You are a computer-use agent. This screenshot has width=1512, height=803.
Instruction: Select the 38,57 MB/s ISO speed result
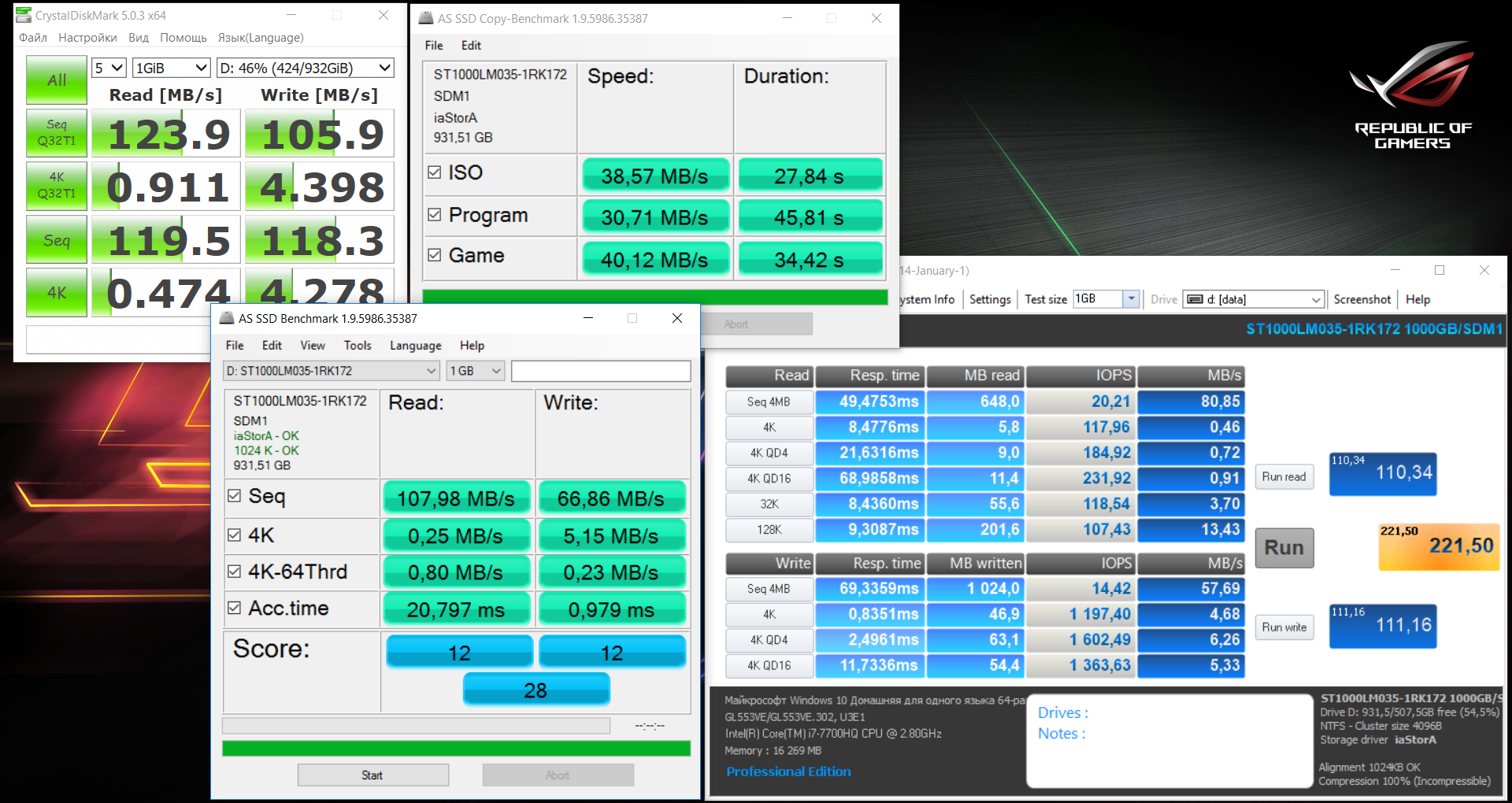[655, 176]
